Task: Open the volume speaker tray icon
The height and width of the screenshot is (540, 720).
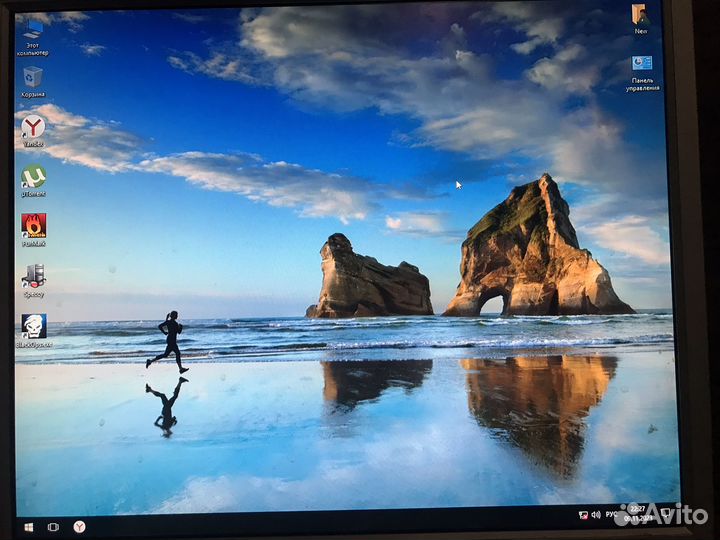Action: click(x=595, y=515)
